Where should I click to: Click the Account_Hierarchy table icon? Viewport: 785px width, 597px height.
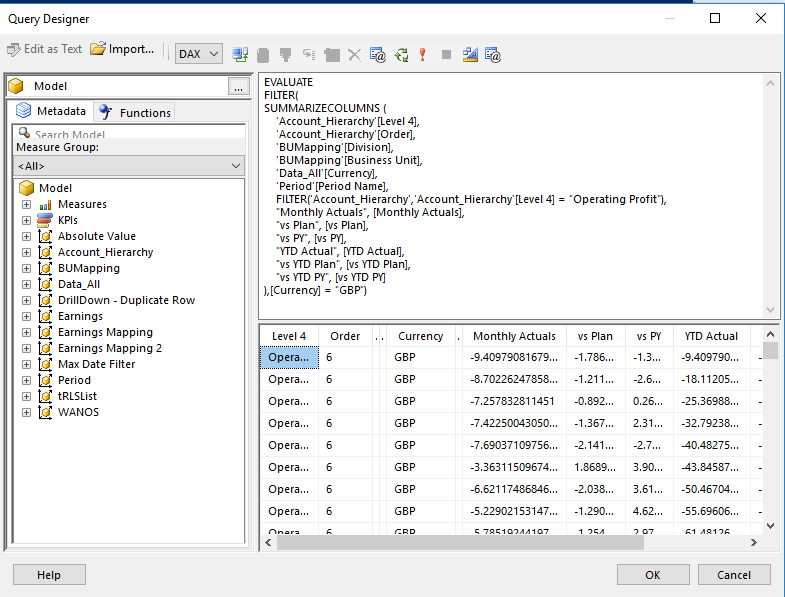click(45, 252)
